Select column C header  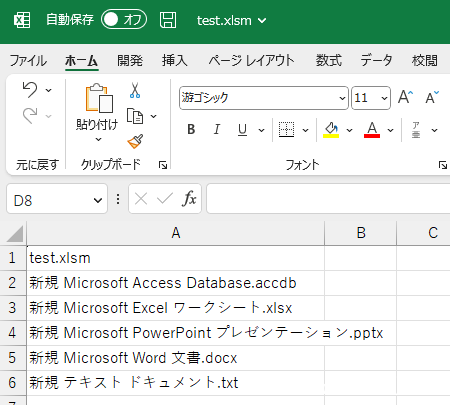(x=423, y=233)
